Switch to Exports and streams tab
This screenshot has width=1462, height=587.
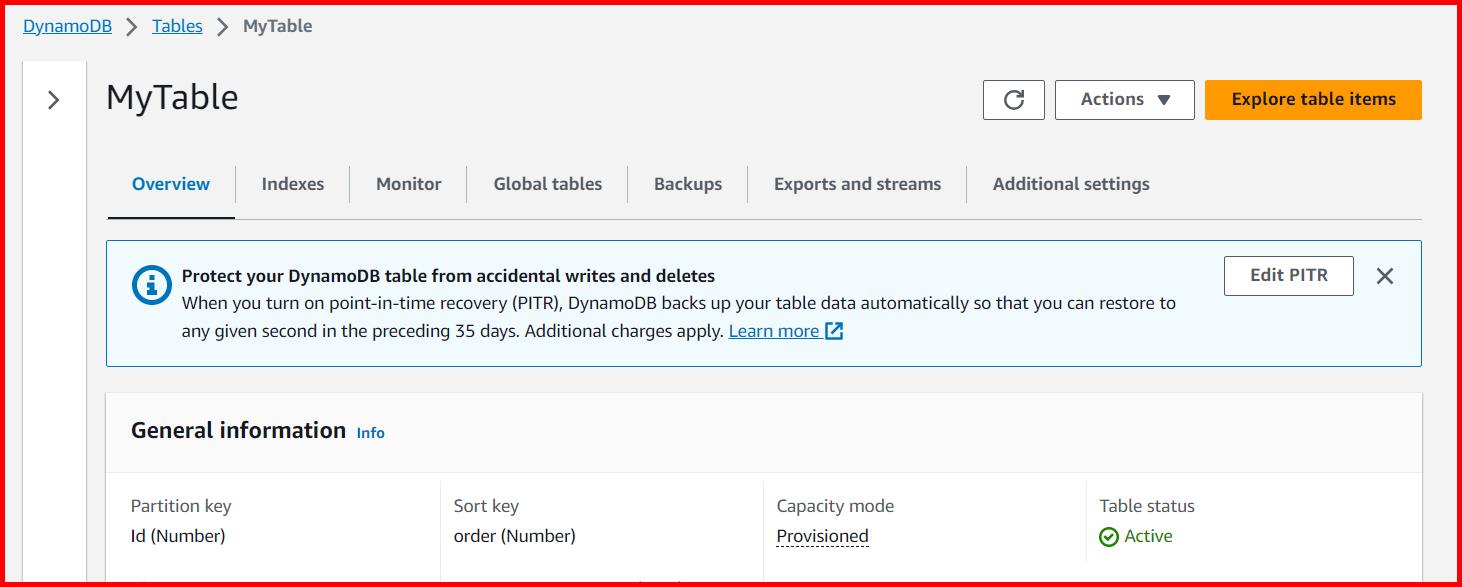coord(856,183)
